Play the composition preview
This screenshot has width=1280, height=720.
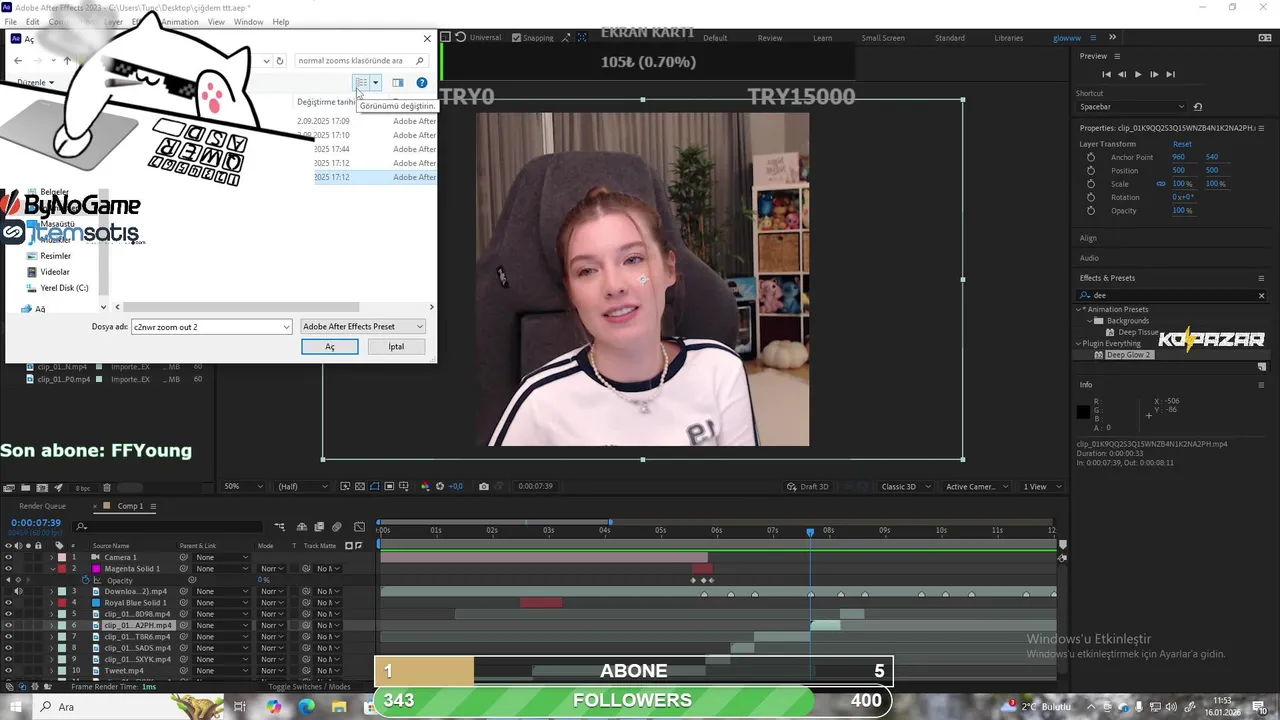tap(1138, 74)
